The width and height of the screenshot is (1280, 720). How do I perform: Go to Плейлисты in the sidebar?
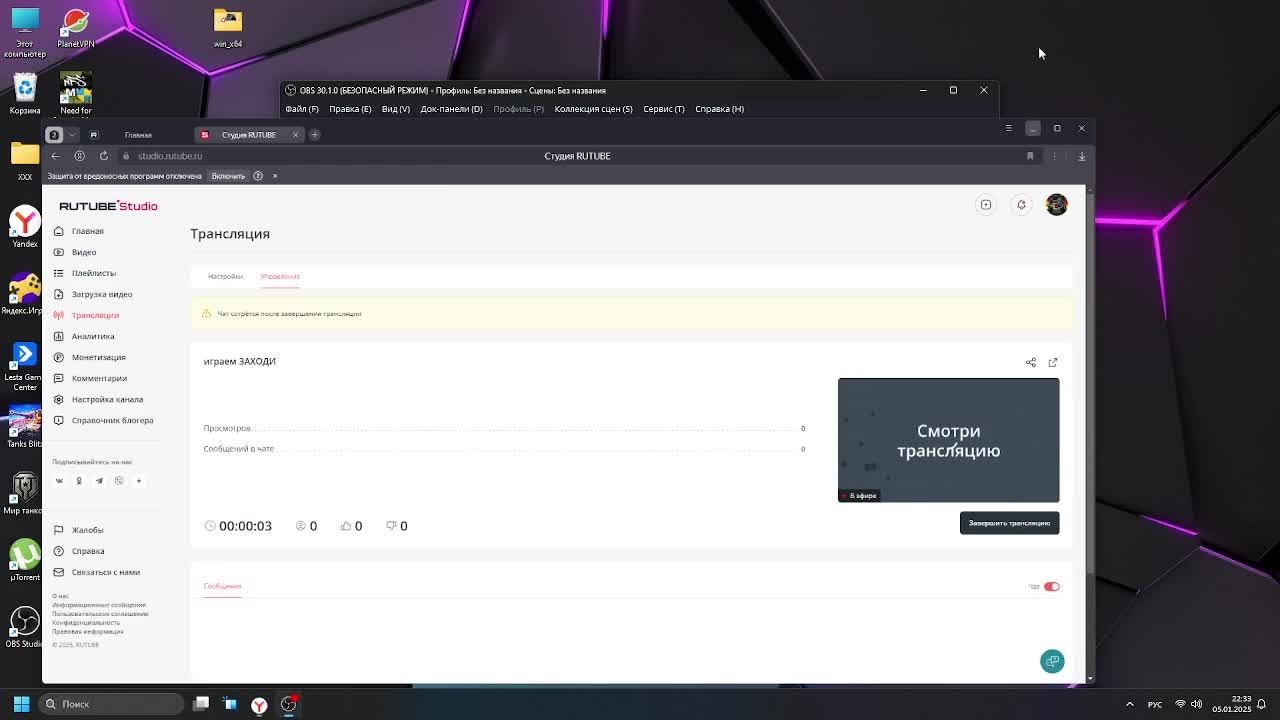coord(93,273)
